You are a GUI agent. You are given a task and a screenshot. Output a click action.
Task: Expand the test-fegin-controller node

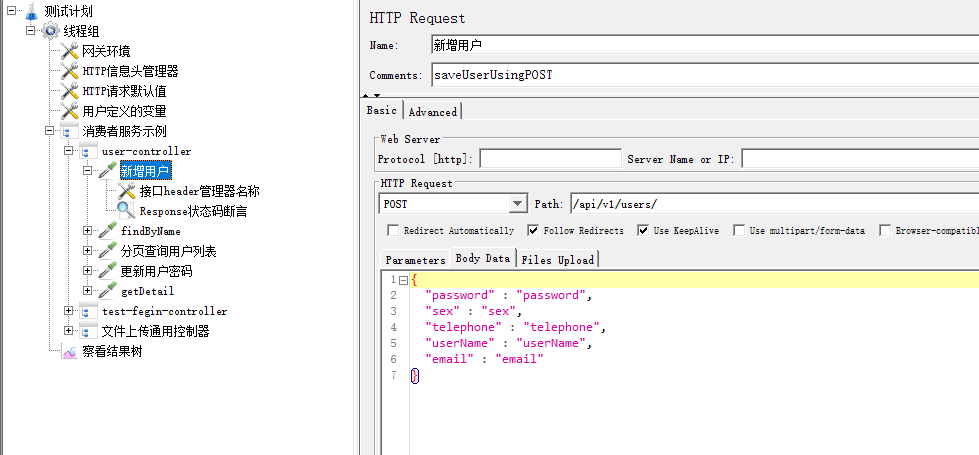tap(69, 311)
